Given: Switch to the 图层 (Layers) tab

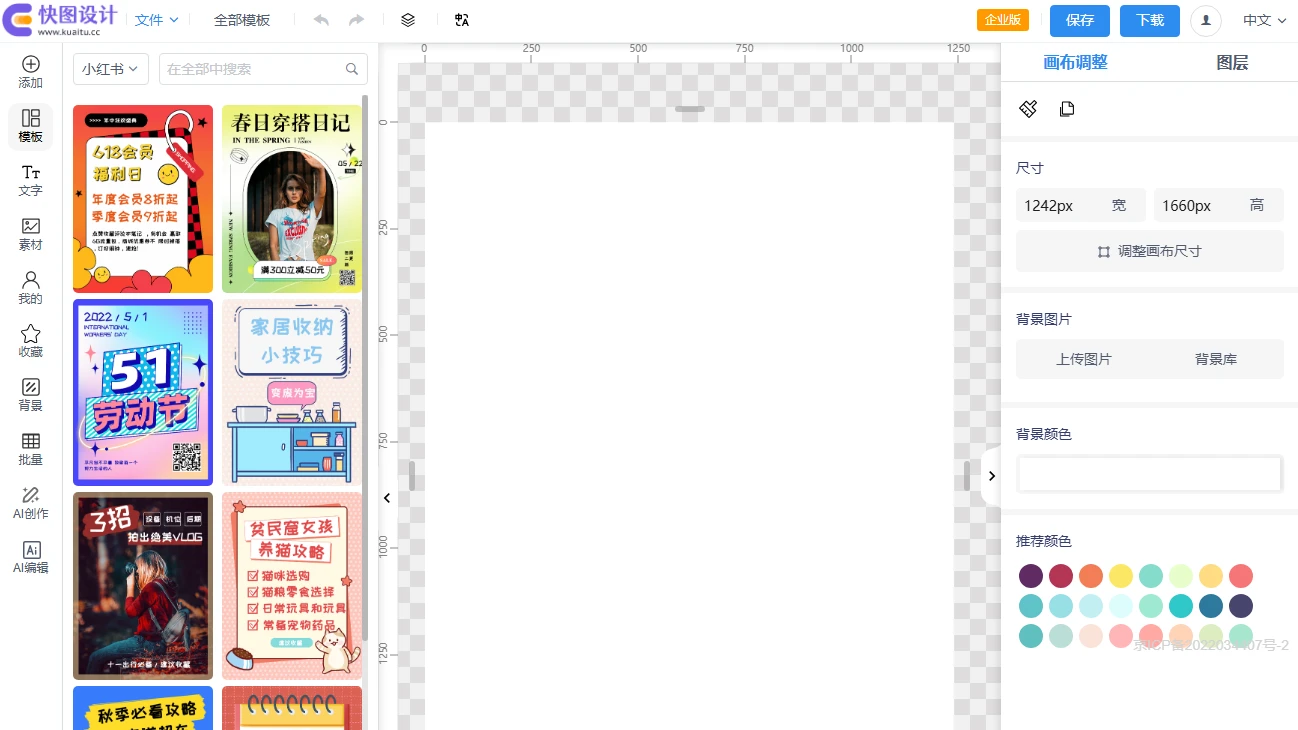Looking at the screenshot, I should click(1232, 62).
